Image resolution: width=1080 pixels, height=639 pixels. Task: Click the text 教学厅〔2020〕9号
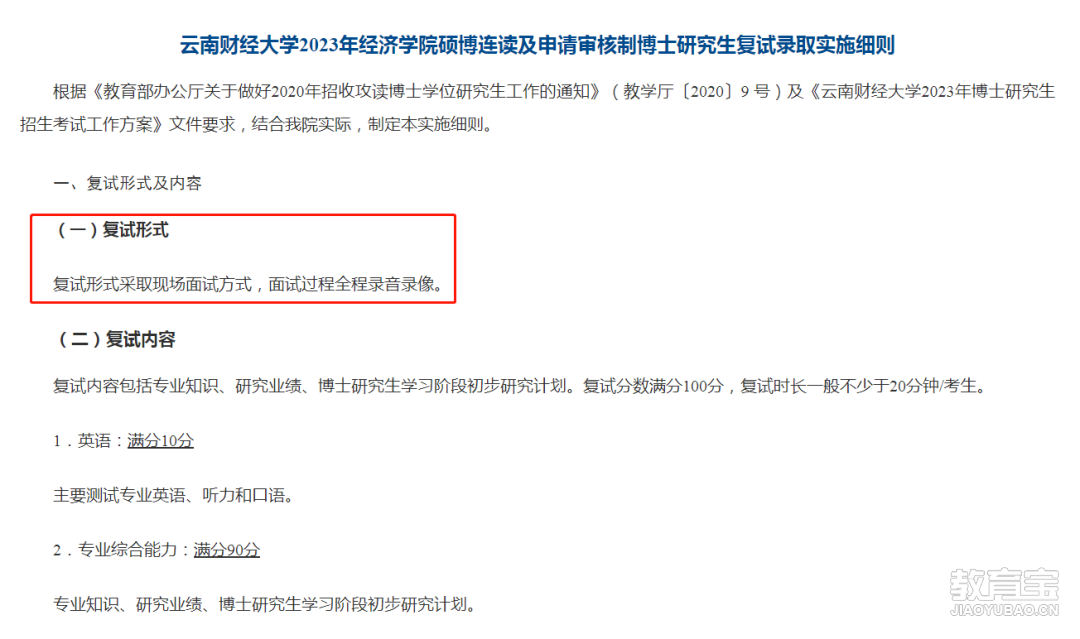coord(696,92)
